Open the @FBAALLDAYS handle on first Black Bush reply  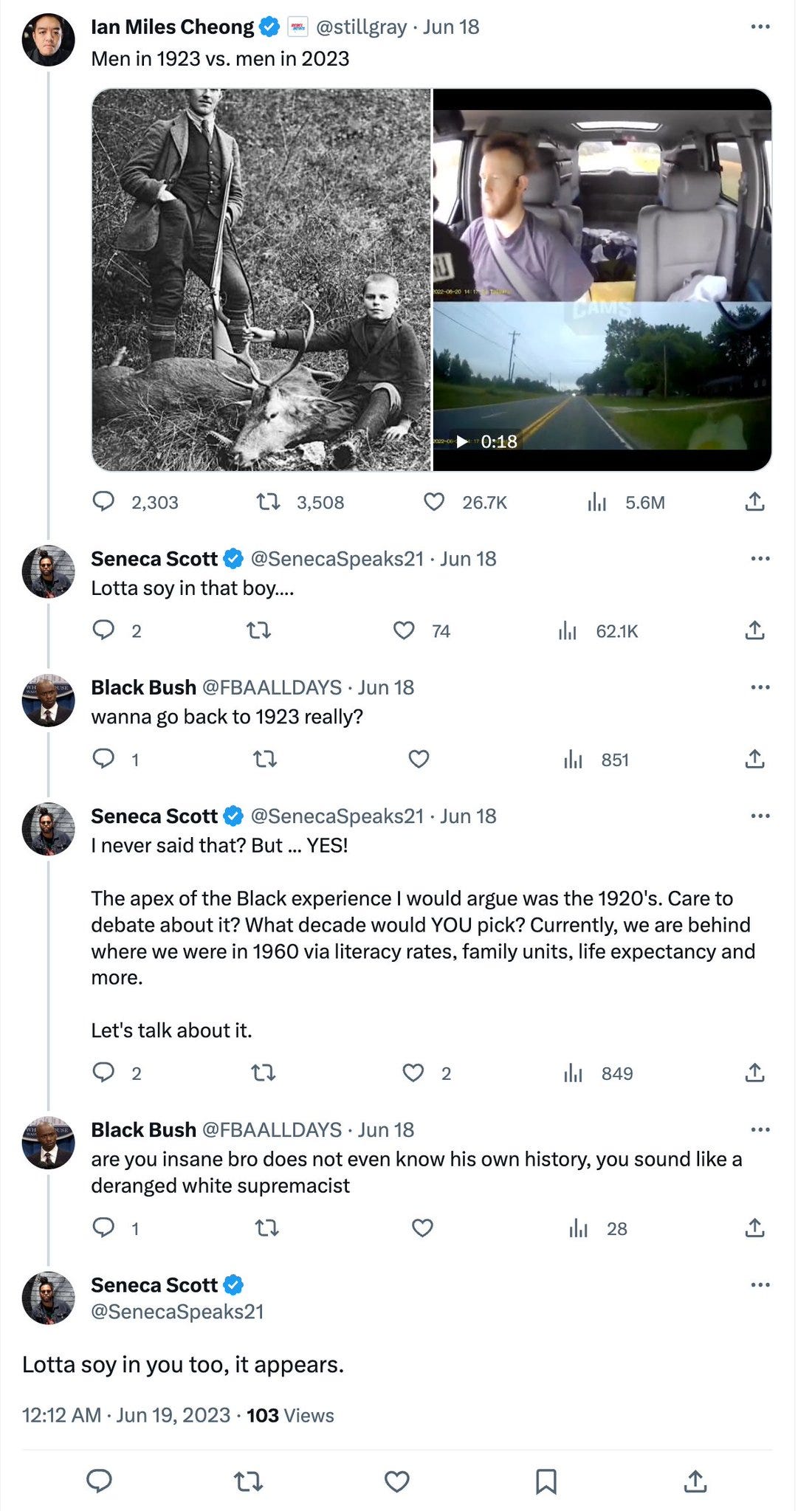(272, 687)
